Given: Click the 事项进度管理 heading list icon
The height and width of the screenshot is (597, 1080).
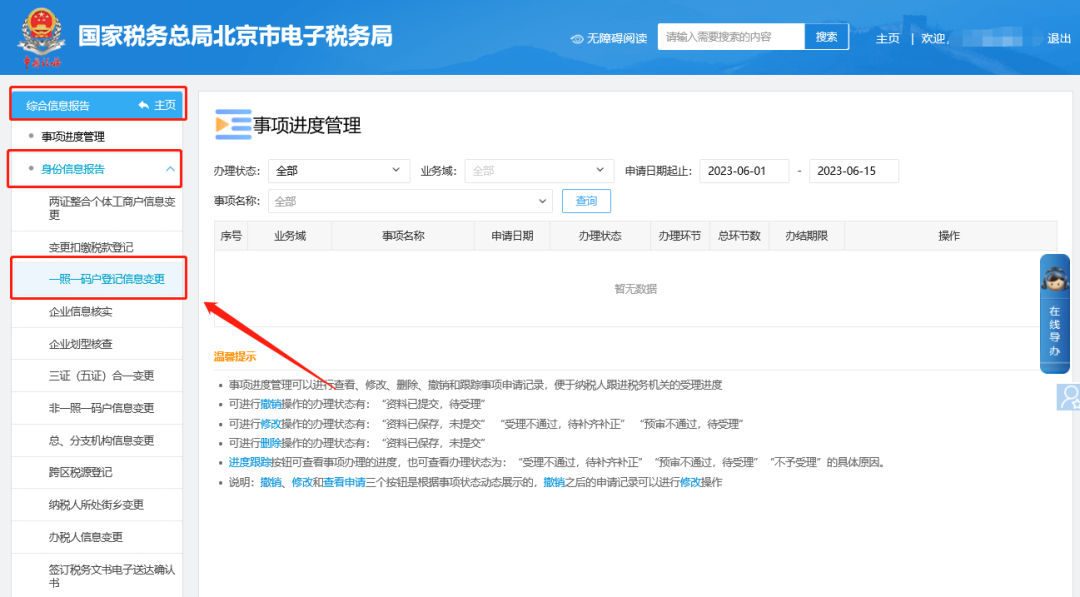Looking at the screenshot, I should [x=233, y=125].
